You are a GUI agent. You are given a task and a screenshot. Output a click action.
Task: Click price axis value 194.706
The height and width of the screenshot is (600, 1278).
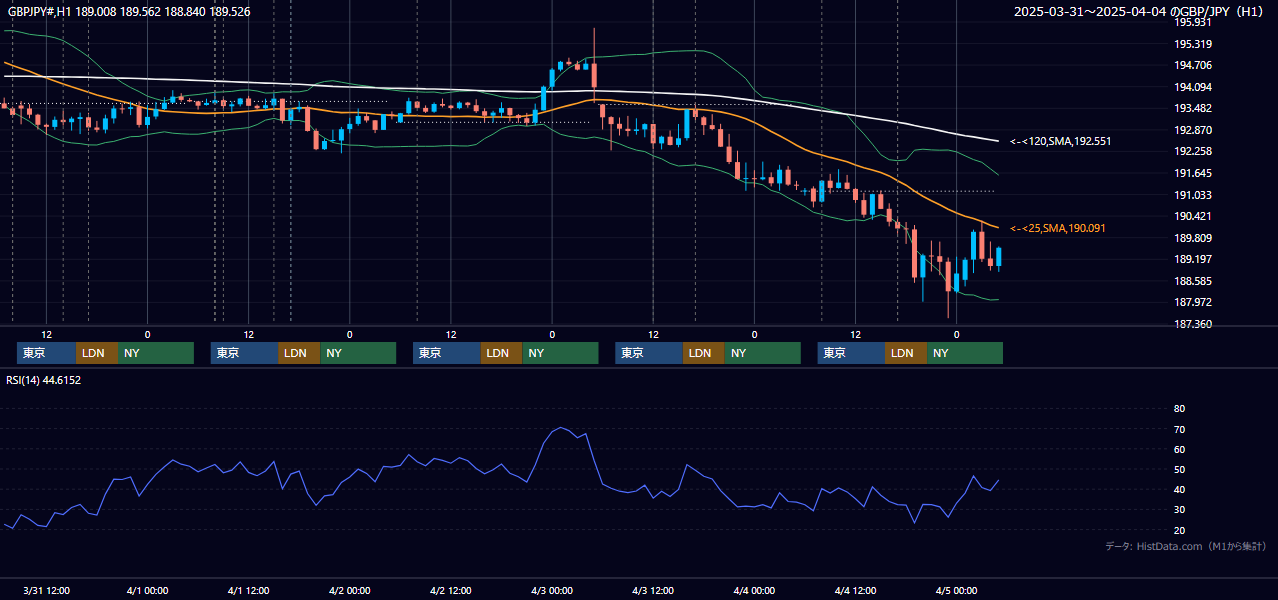[x=1193, y=66]
